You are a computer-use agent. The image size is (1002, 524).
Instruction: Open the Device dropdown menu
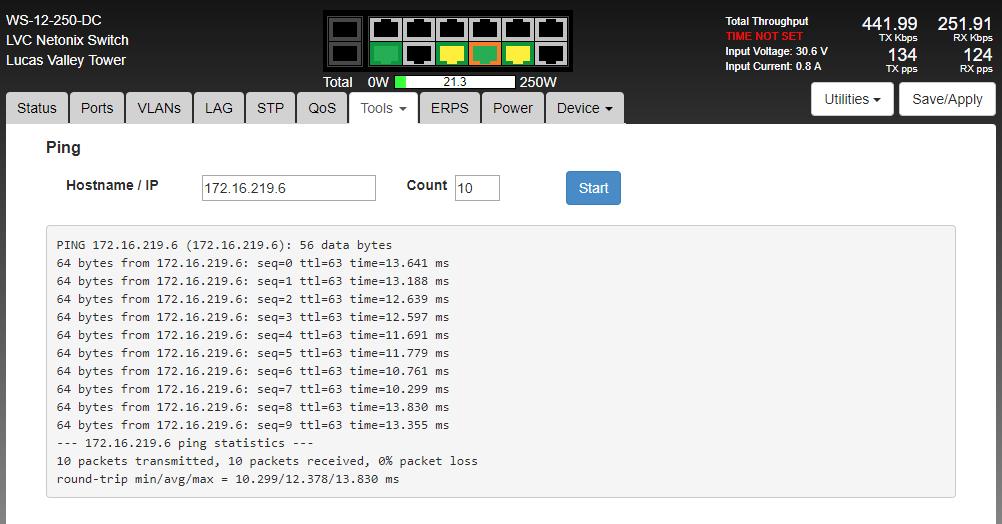coord(584,108)
